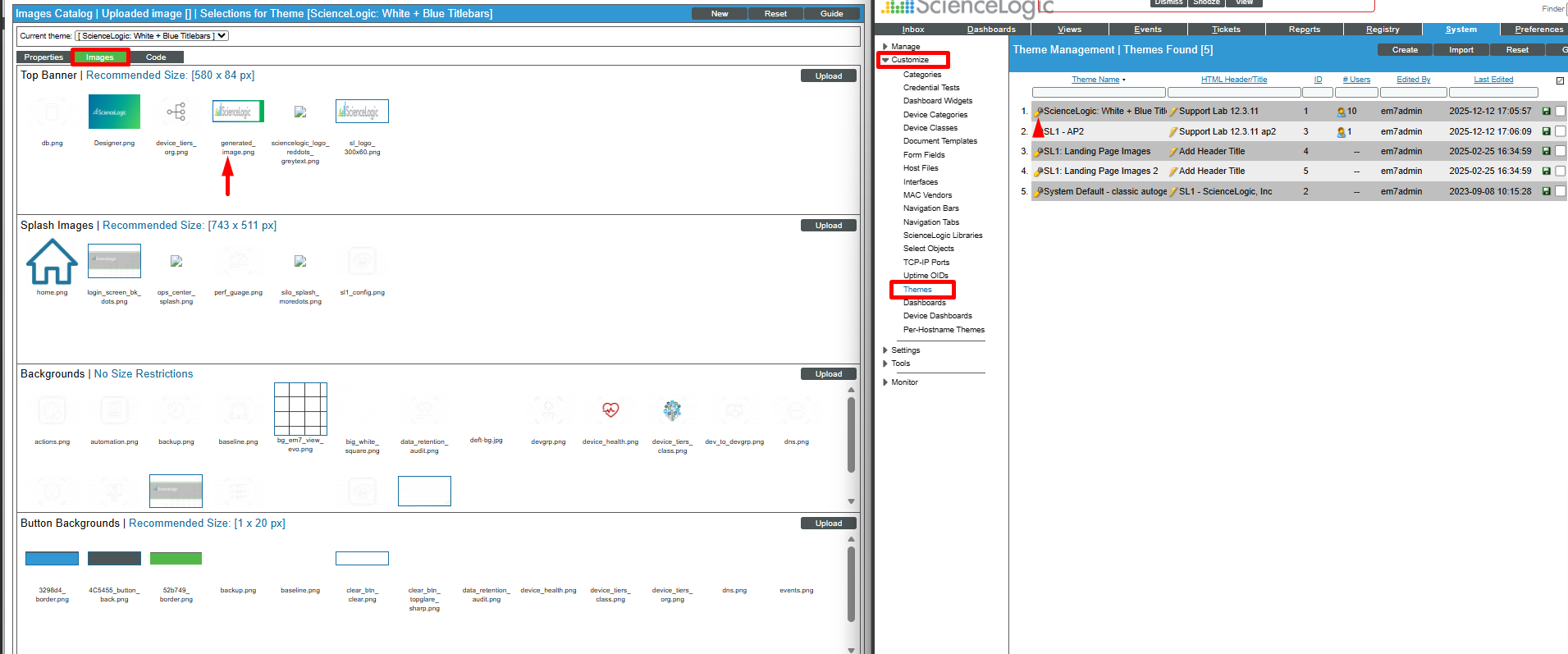Select device_health.png heart icon in Backgrounds

point(610,409)
